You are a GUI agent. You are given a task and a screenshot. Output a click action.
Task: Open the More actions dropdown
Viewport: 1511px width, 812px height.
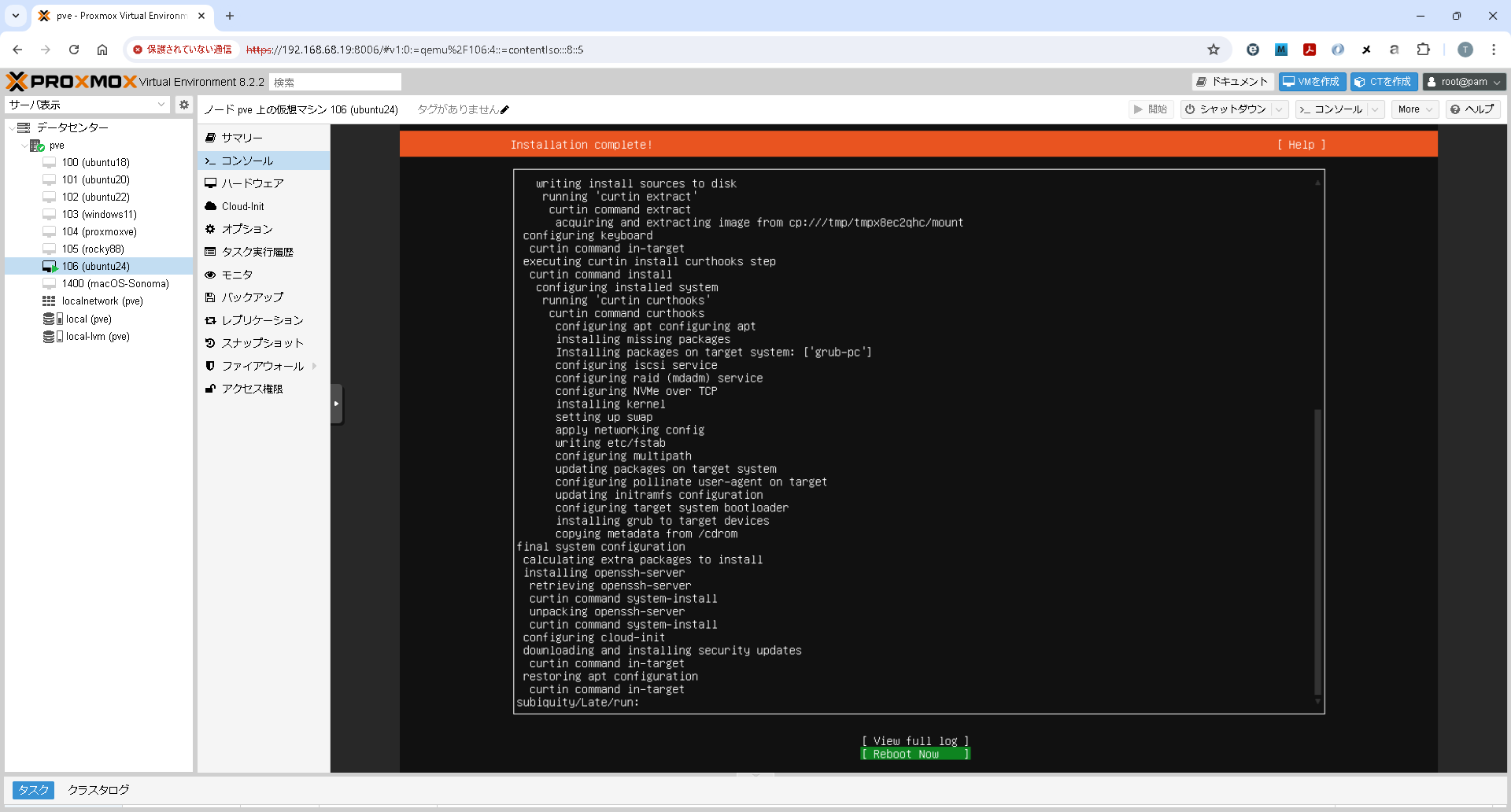click(1415, 109)
